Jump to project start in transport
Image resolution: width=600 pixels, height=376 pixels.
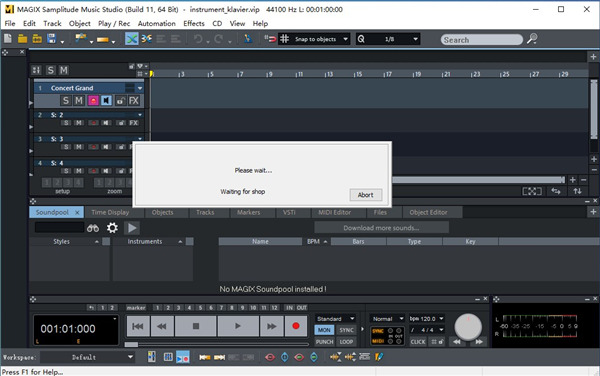pos(138,326)
